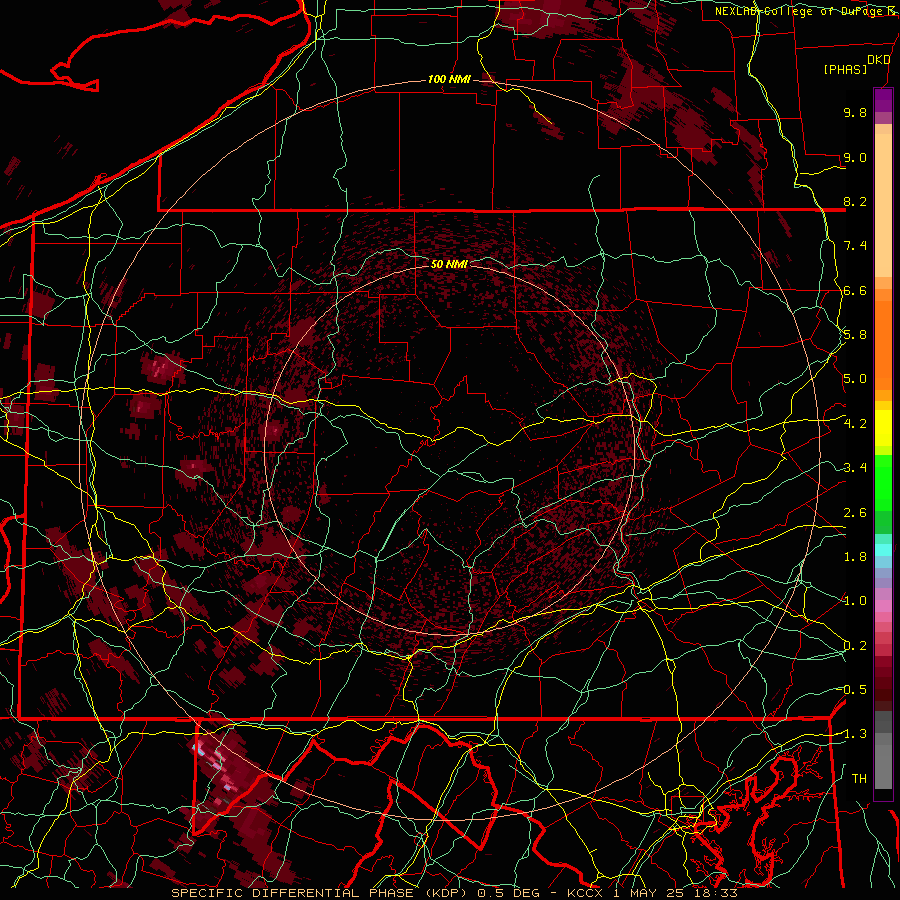Click the 7.4 scale value
This screenshot has height=900, width=900.
click(x=855, y=246)
